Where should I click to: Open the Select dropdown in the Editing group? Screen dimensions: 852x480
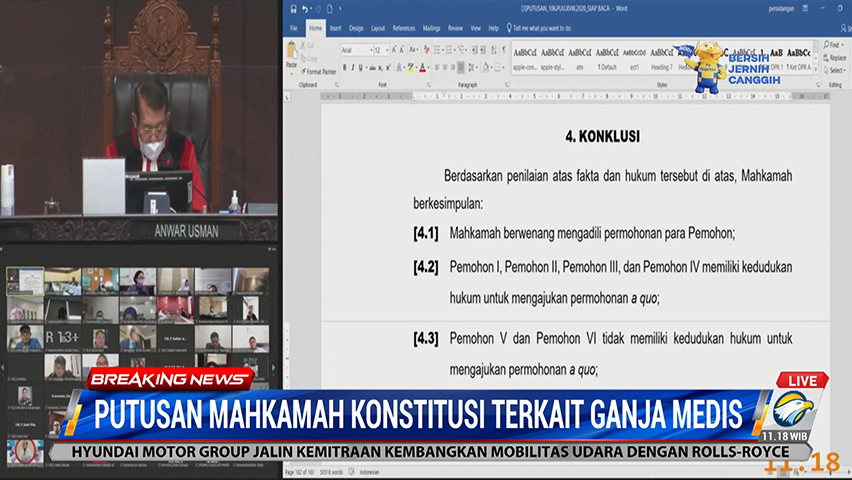835,71
